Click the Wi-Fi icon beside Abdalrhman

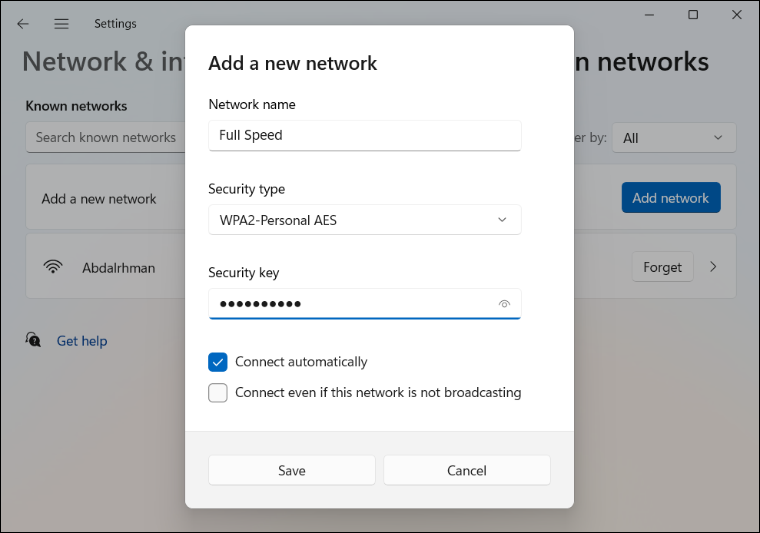53,266
